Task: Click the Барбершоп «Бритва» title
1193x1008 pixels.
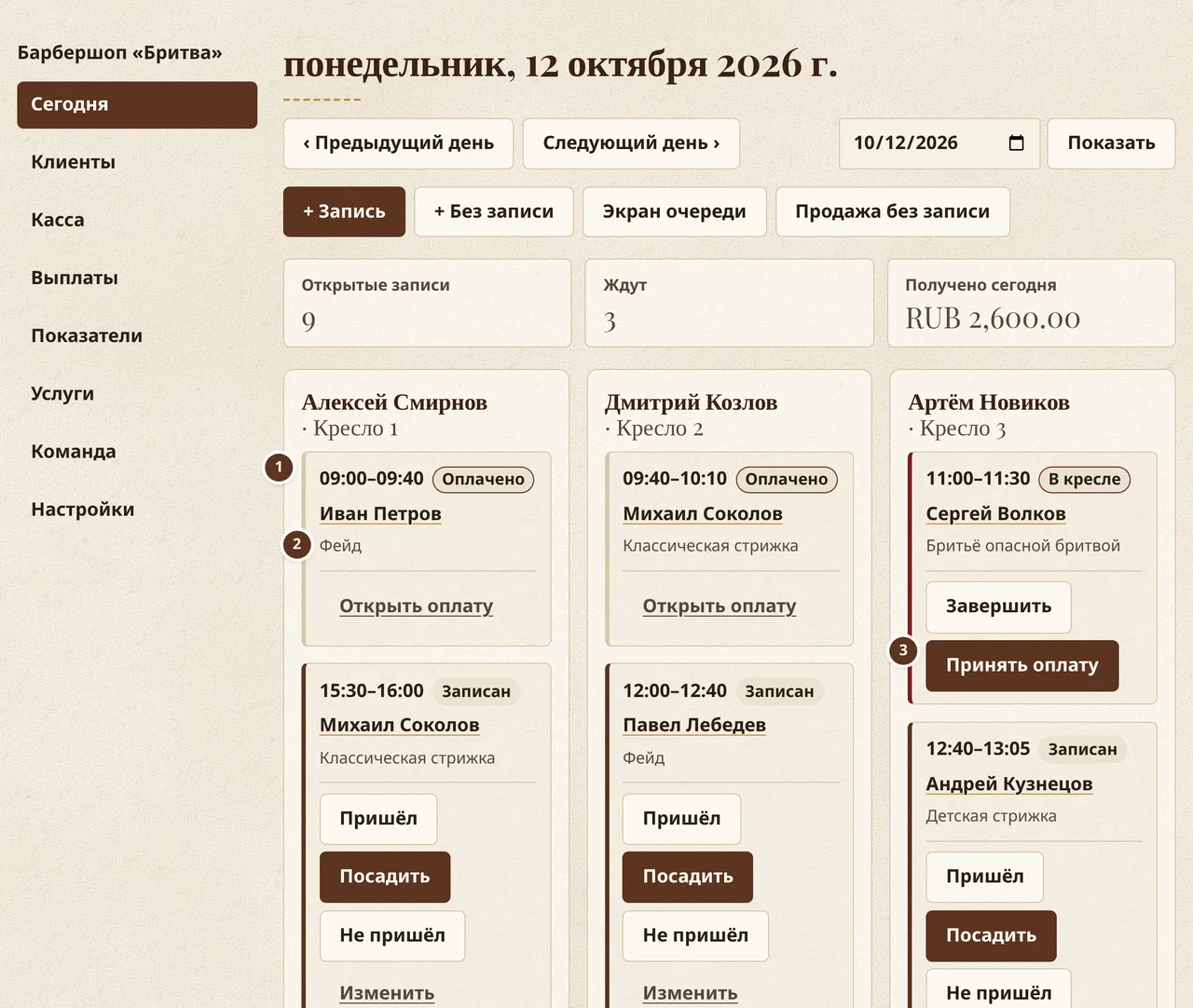Action: pos(119,52)
